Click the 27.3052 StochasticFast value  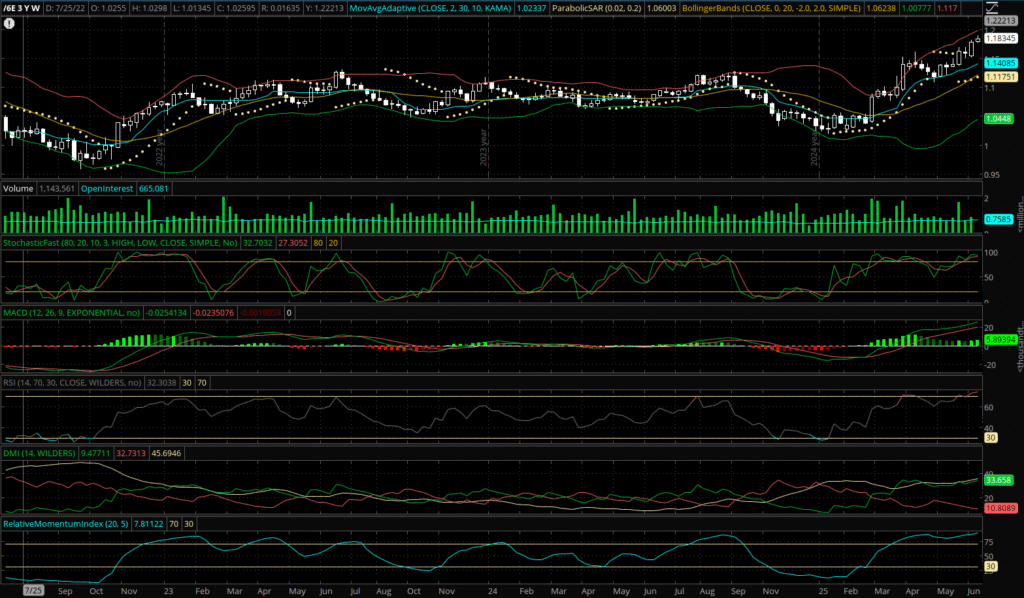pos(293,243)
